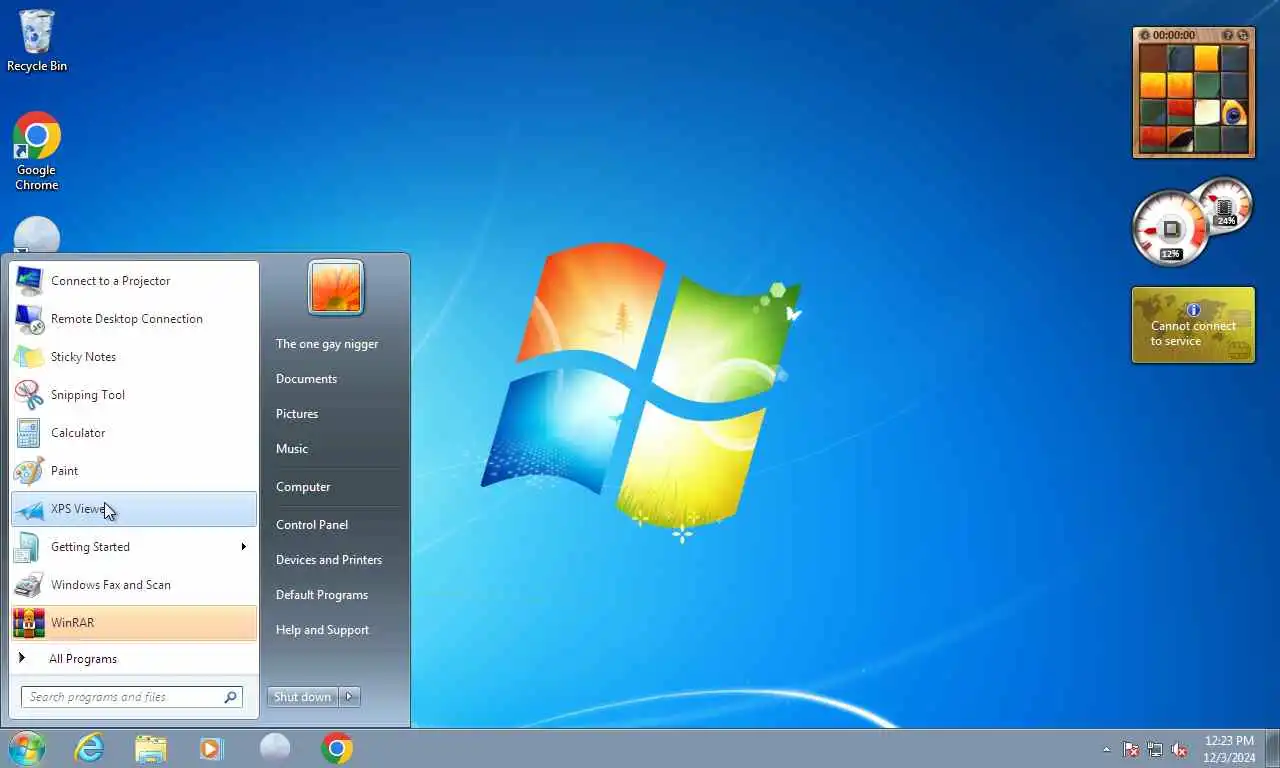Open Windows Explorer folder on the taskbar
Viewport: 1280px width, 768px height.
(x=151, y=748)
